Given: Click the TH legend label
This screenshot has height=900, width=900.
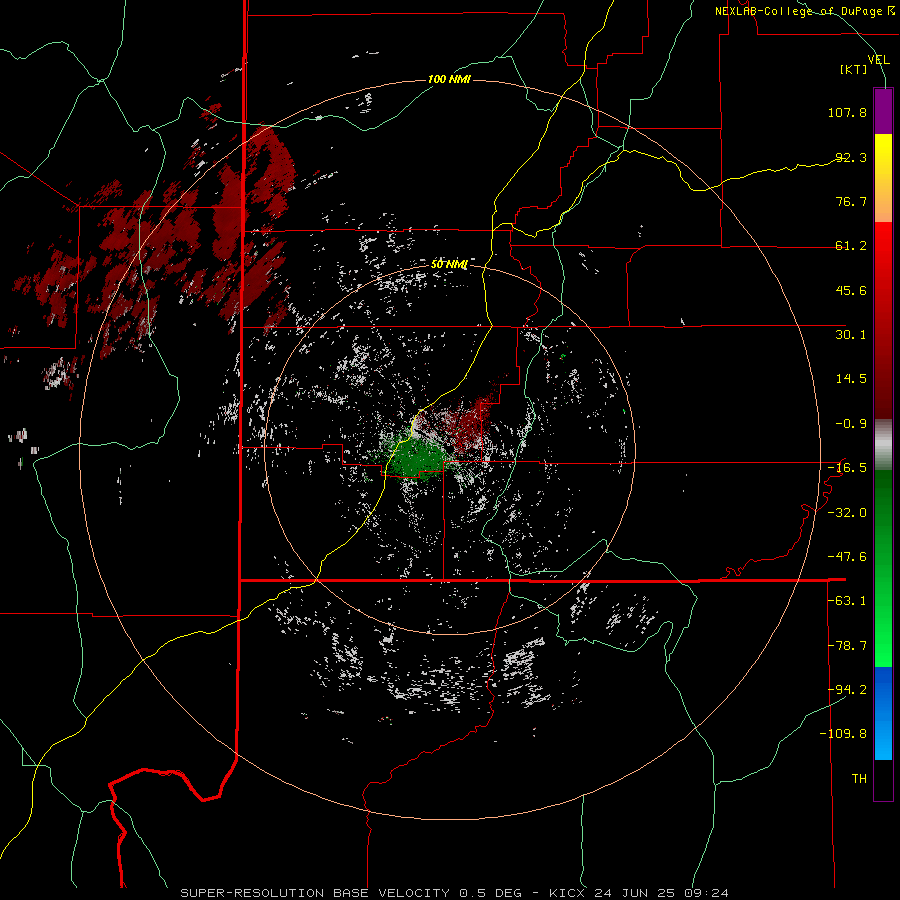Looking at the screenshot, I should [859, 779].
